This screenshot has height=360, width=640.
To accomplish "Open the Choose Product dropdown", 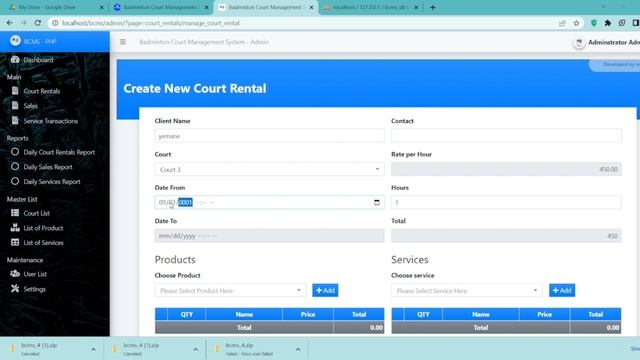I will tap(230, 291).
